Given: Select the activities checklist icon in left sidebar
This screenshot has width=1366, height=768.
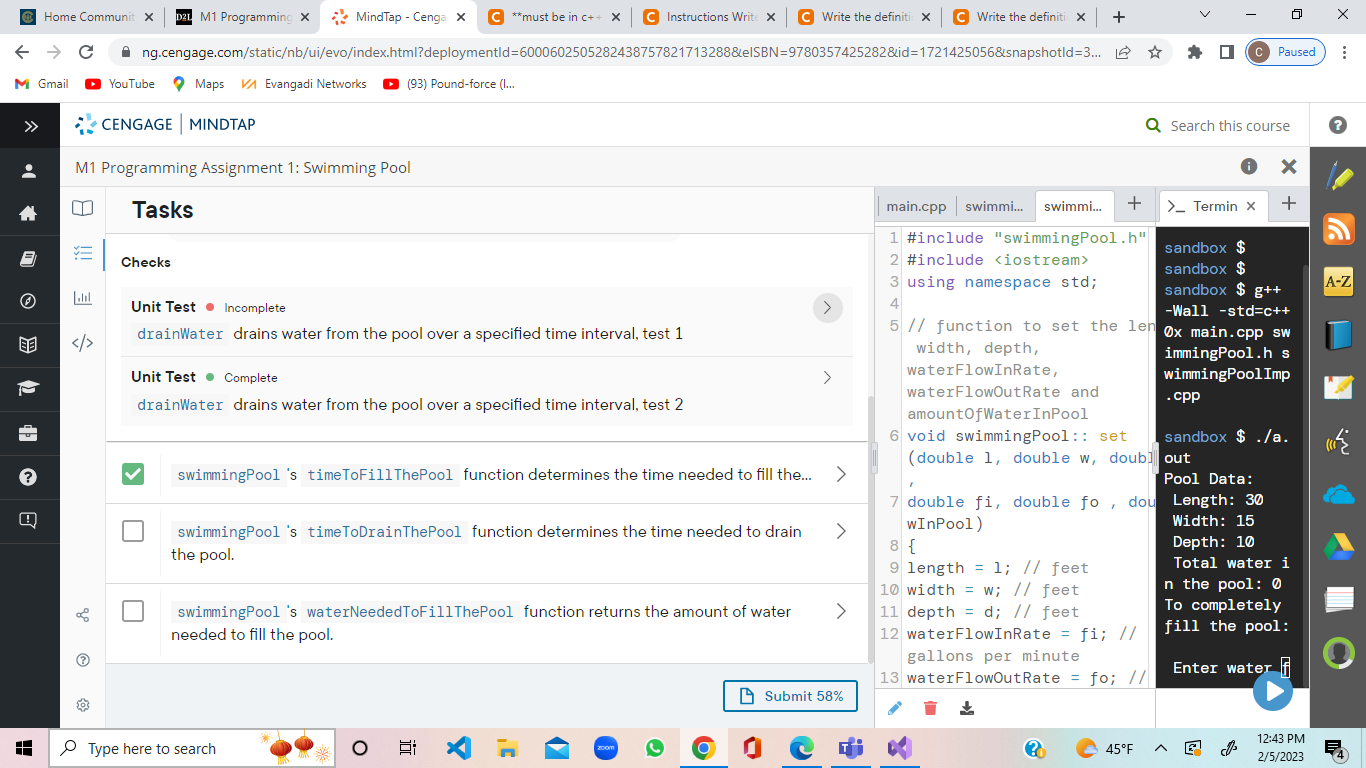Looking at the screenshot, I should click(82, 253).
